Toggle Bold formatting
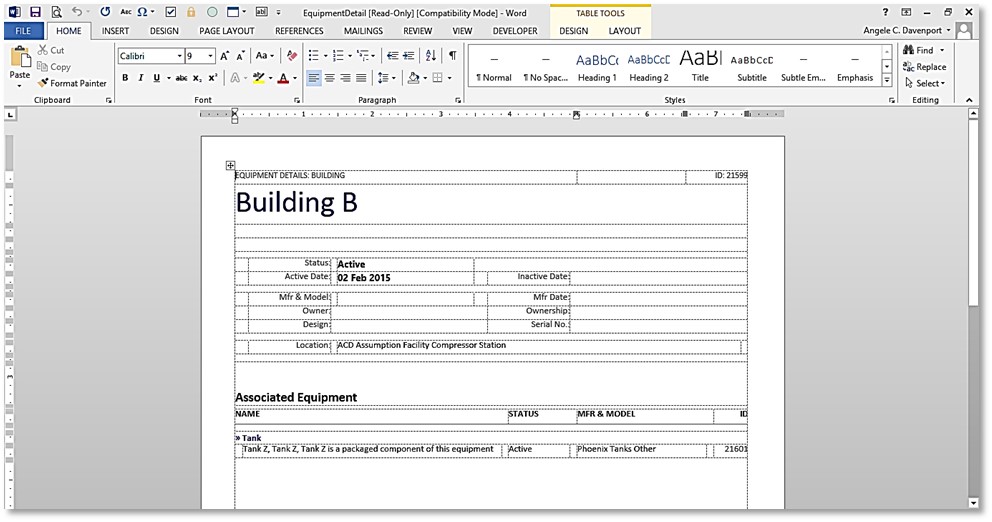 (x=125, y=78)
